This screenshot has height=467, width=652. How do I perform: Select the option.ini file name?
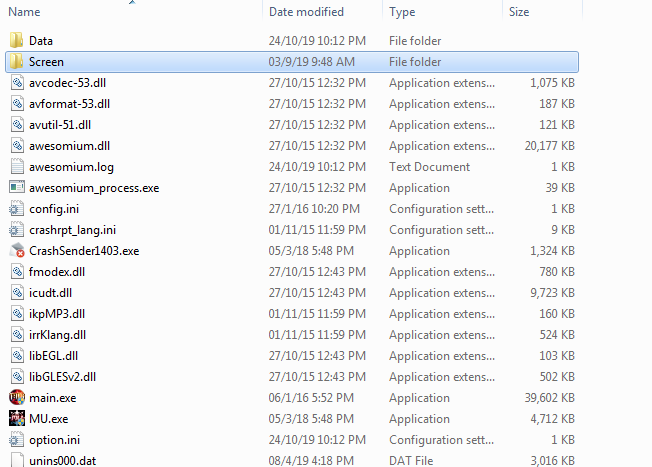[56, 440]
